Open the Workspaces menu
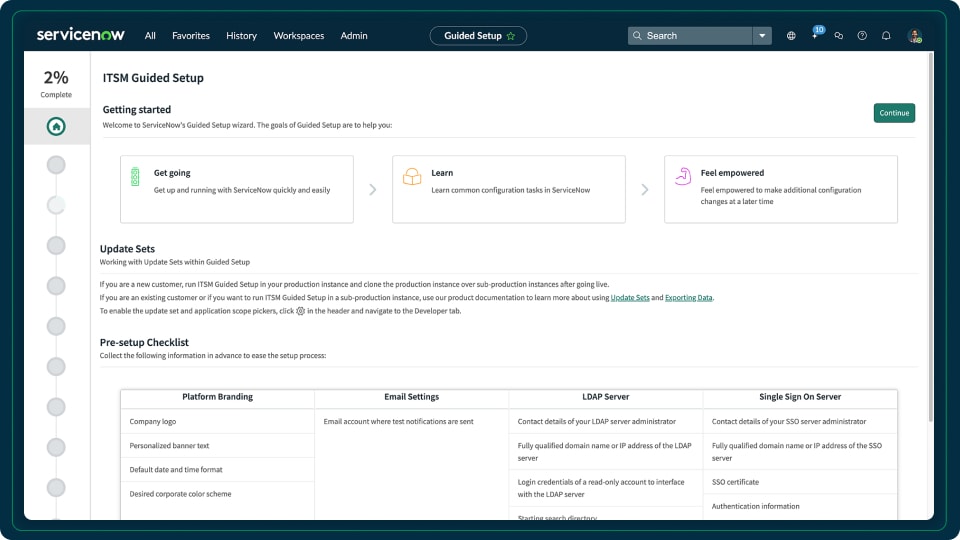 (298, 36)
